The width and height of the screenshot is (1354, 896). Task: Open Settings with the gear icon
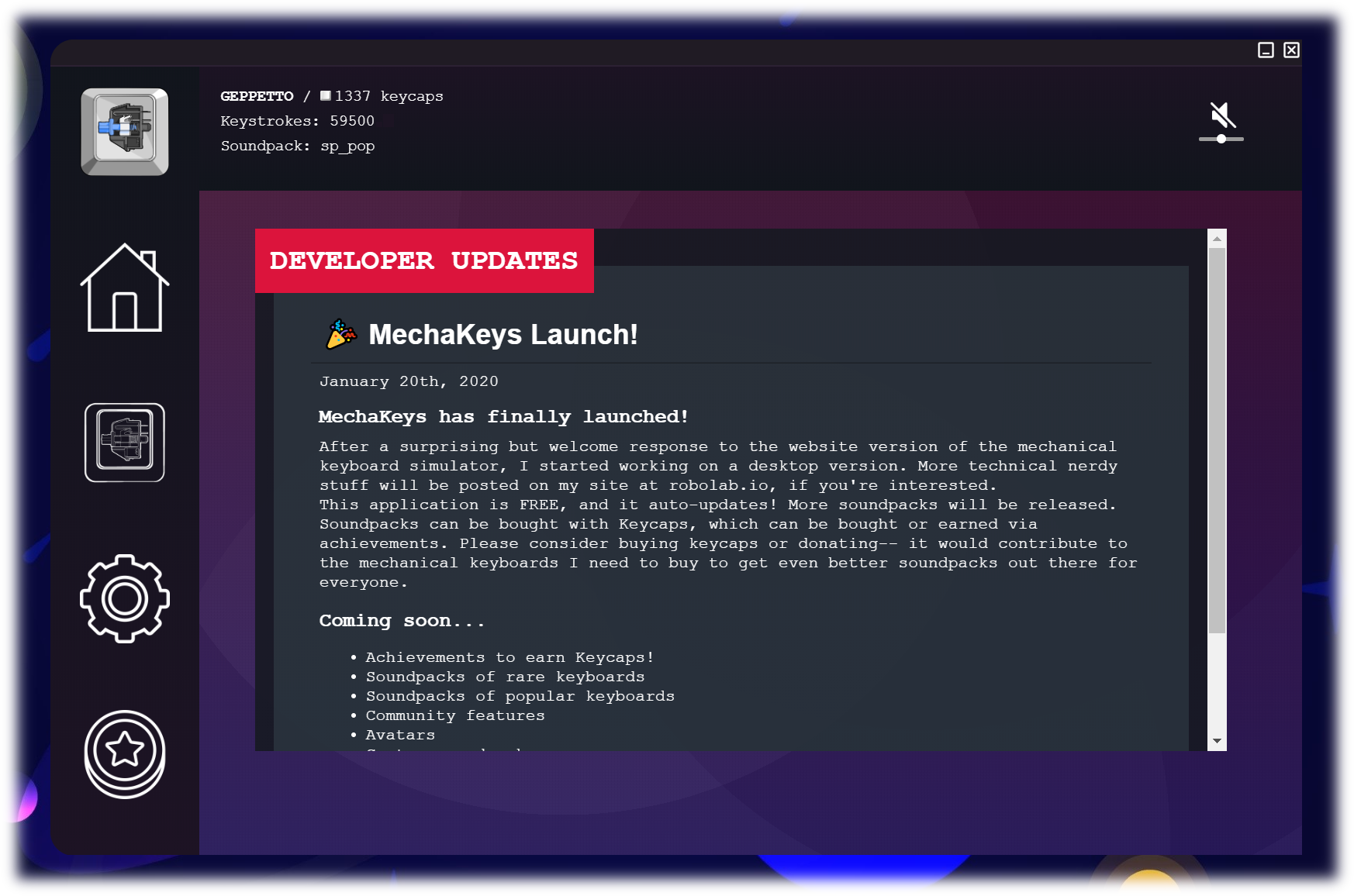pos(125,598)
